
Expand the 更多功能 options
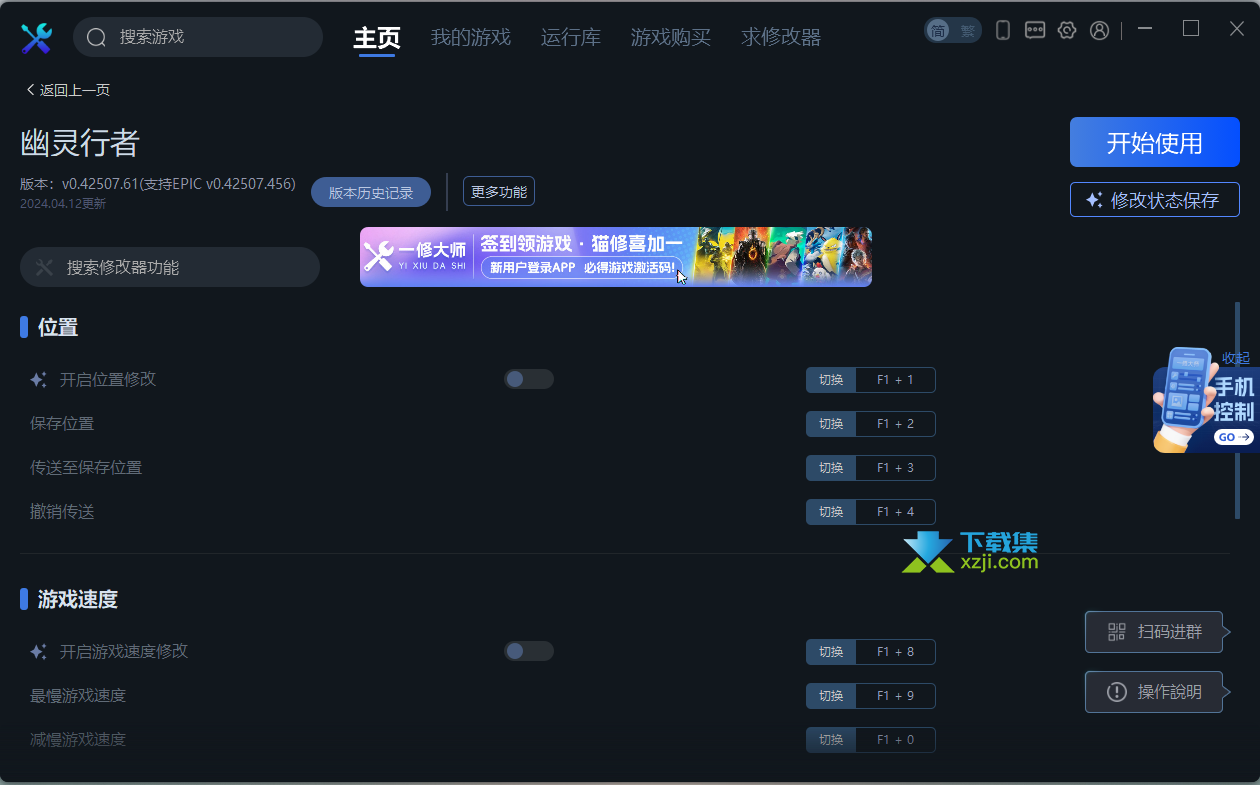coord(499,191)
